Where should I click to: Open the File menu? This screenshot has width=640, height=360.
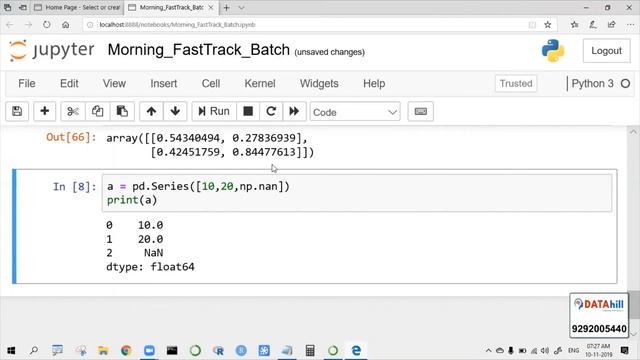(27, 84)
